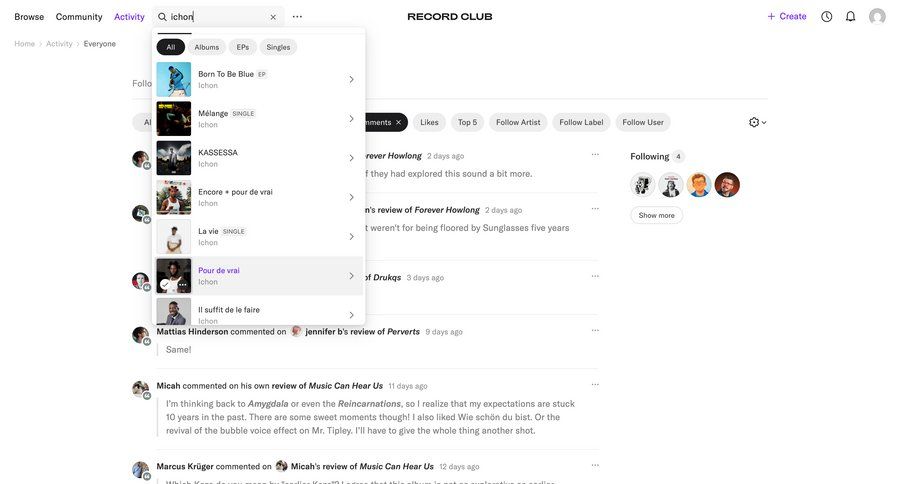Viewport: 900px width, 484px height.
Task: Open the Activity menu
Action: (129, 17)
